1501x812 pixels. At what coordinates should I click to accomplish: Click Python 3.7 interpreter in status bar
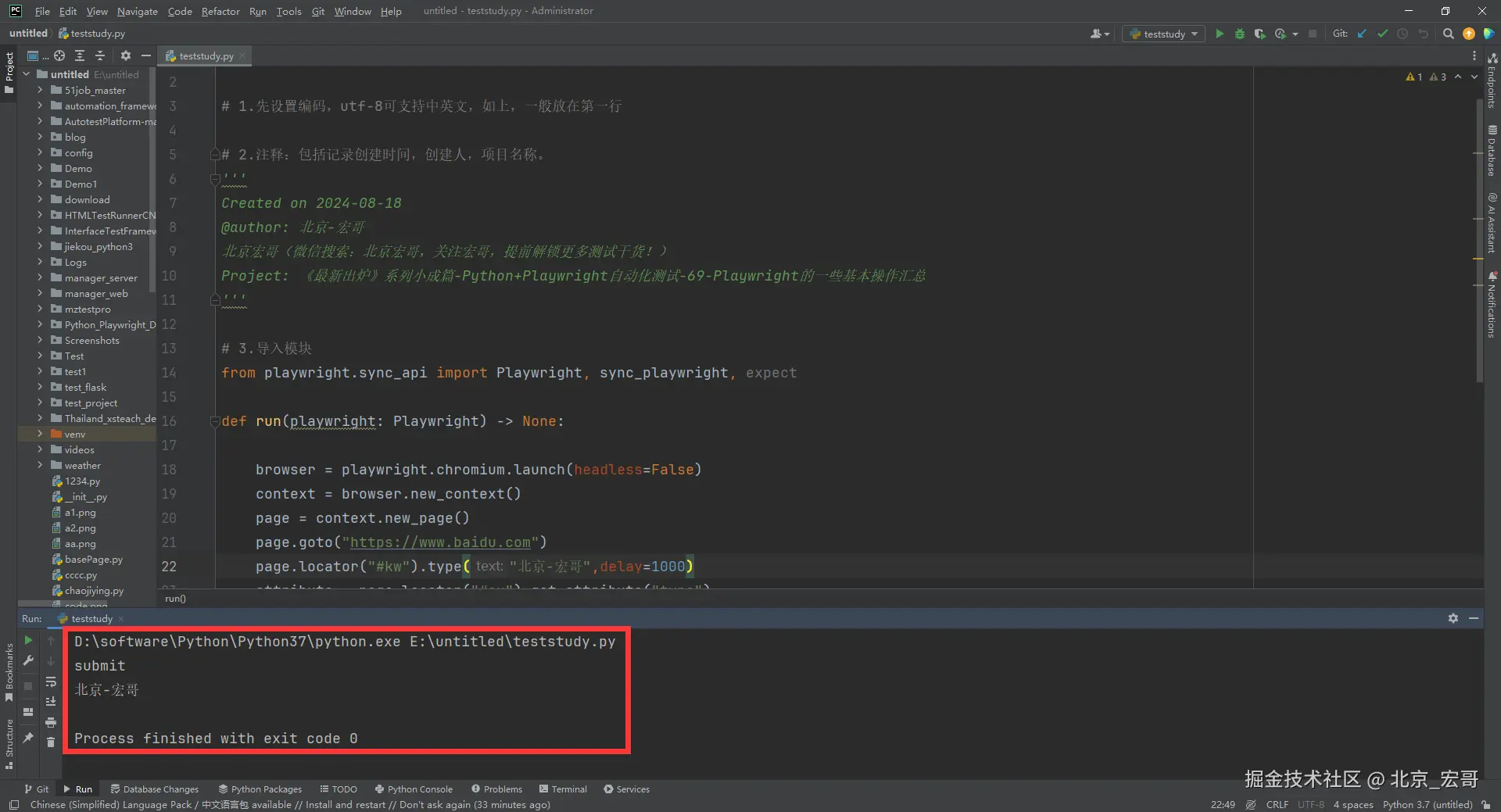[1427, 804]
